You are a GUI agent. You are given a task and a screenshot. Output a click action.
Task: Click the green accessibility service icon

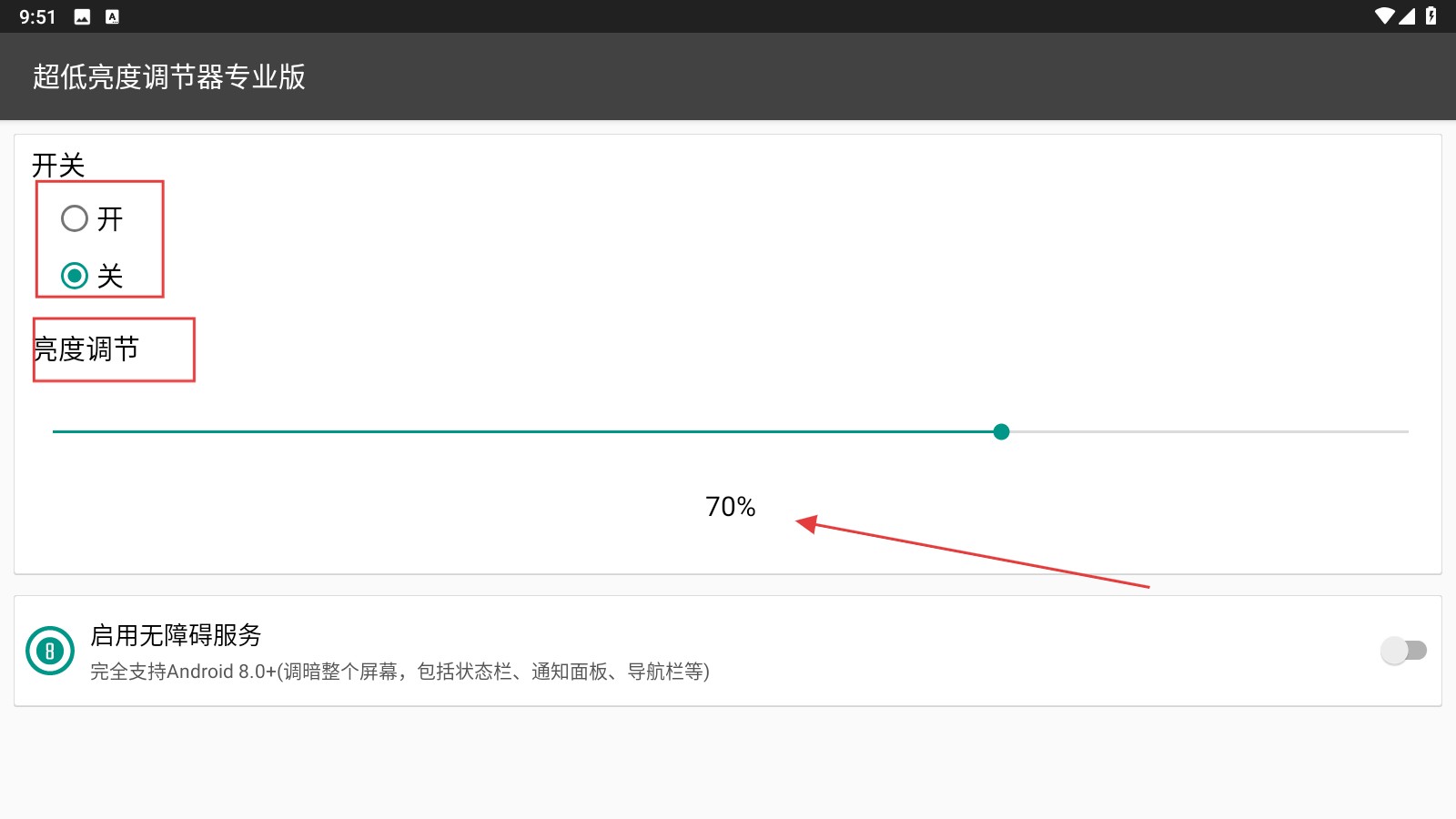(50, 651)
